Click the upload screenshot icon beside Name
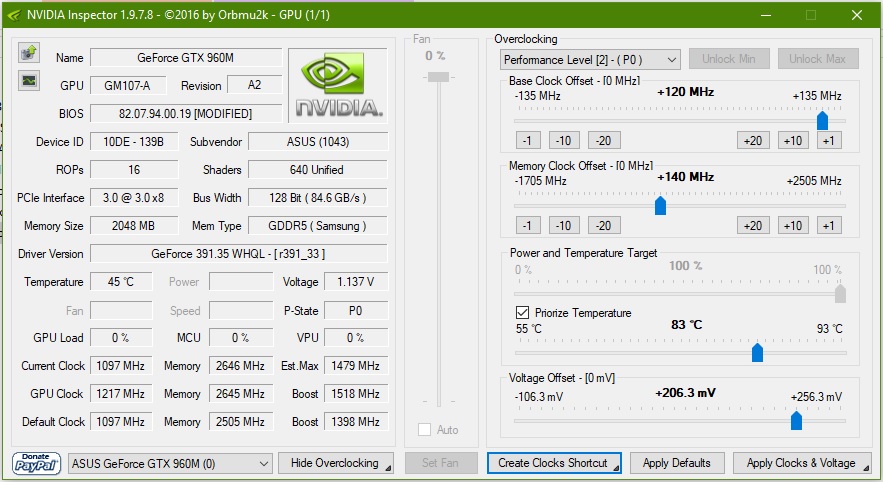Viewport: 883px width, 485px height. 29,53
